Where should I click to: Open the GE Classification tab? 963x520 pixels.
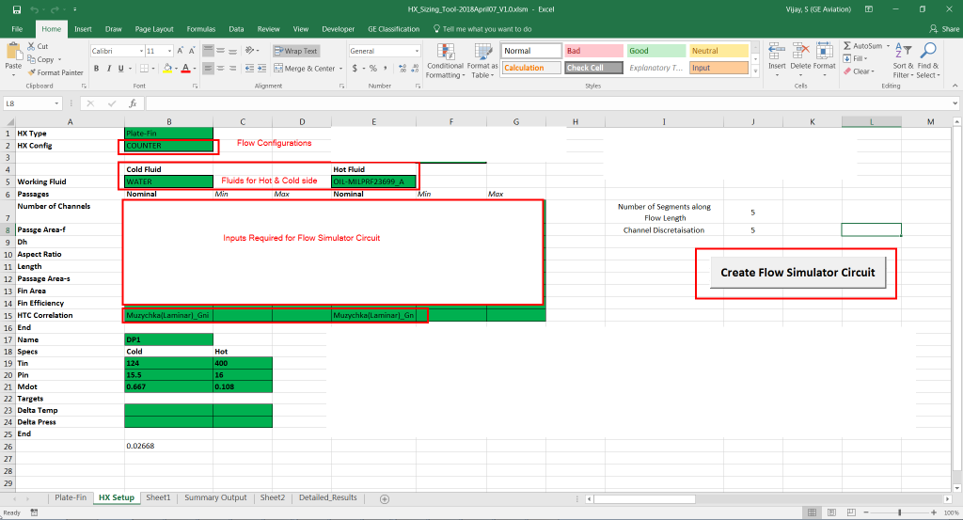click(x=393, y=29)
